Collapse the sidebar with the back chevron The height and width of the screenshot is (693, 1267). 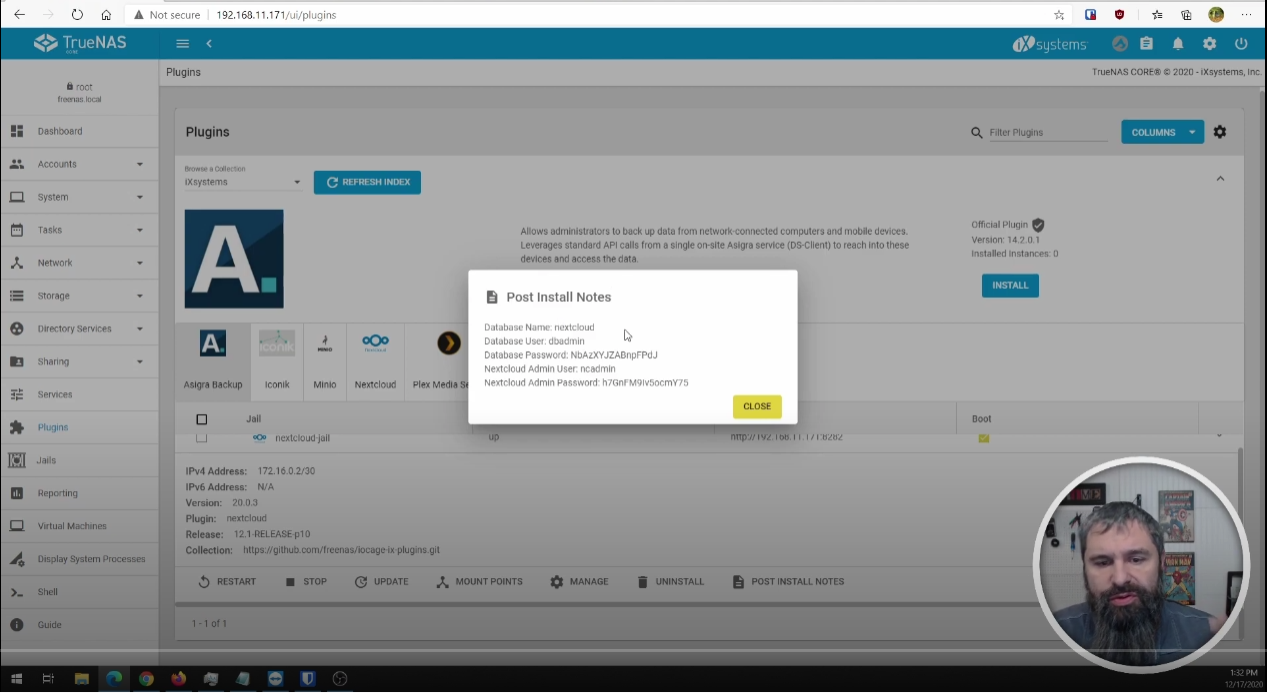(209, 43)
